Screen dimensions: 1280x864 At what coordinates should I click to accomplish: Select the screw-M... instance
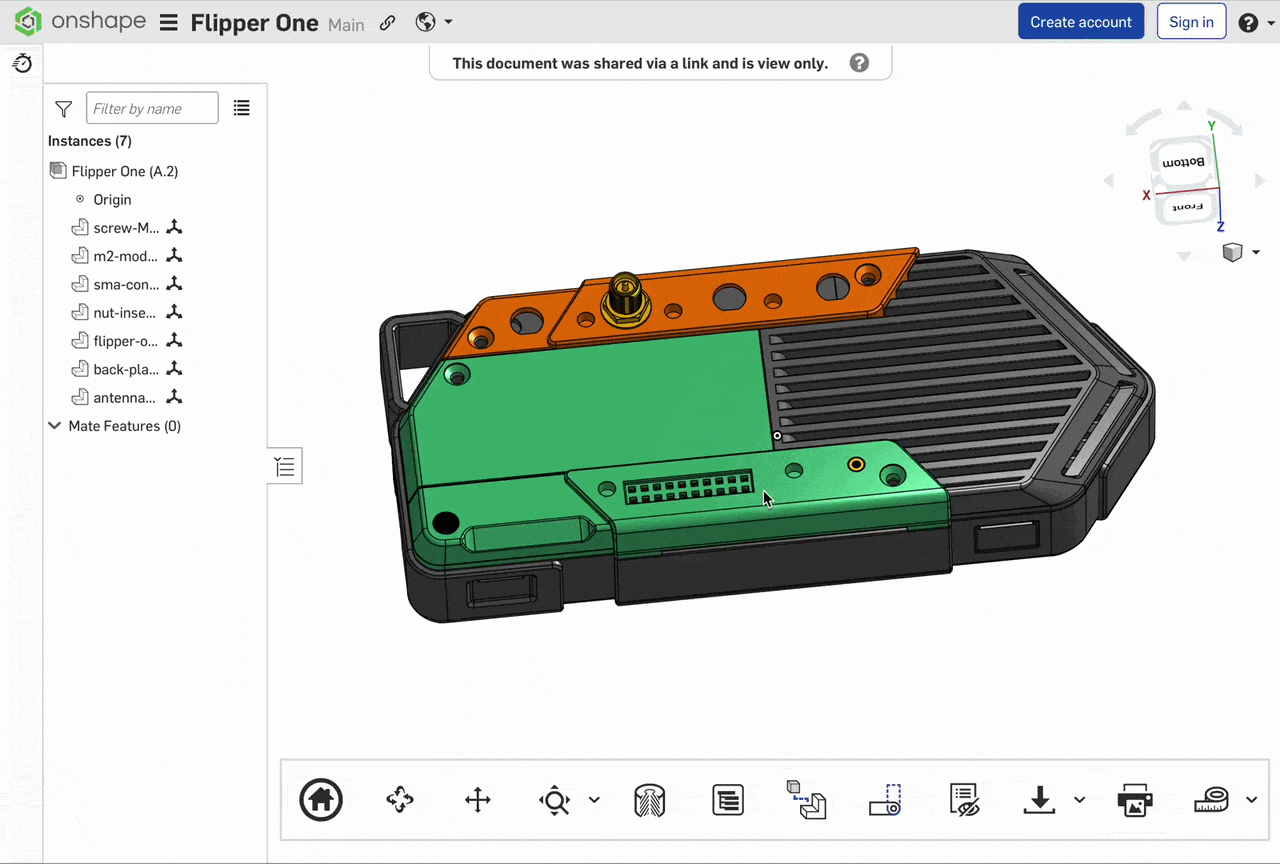coord(126,228)
